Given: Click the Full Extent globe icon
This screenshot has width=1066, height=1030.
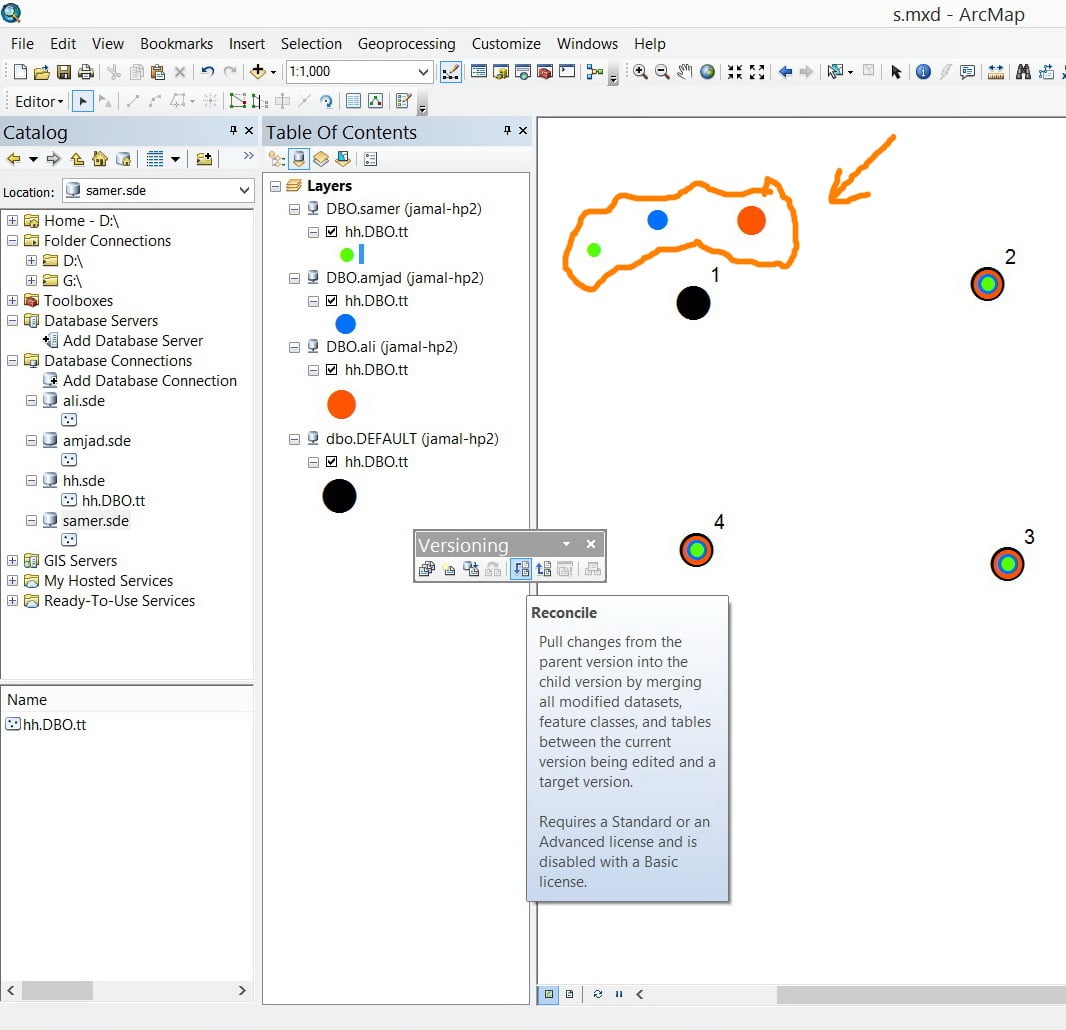Looking at the screenshot, I should tap(707, 72).
